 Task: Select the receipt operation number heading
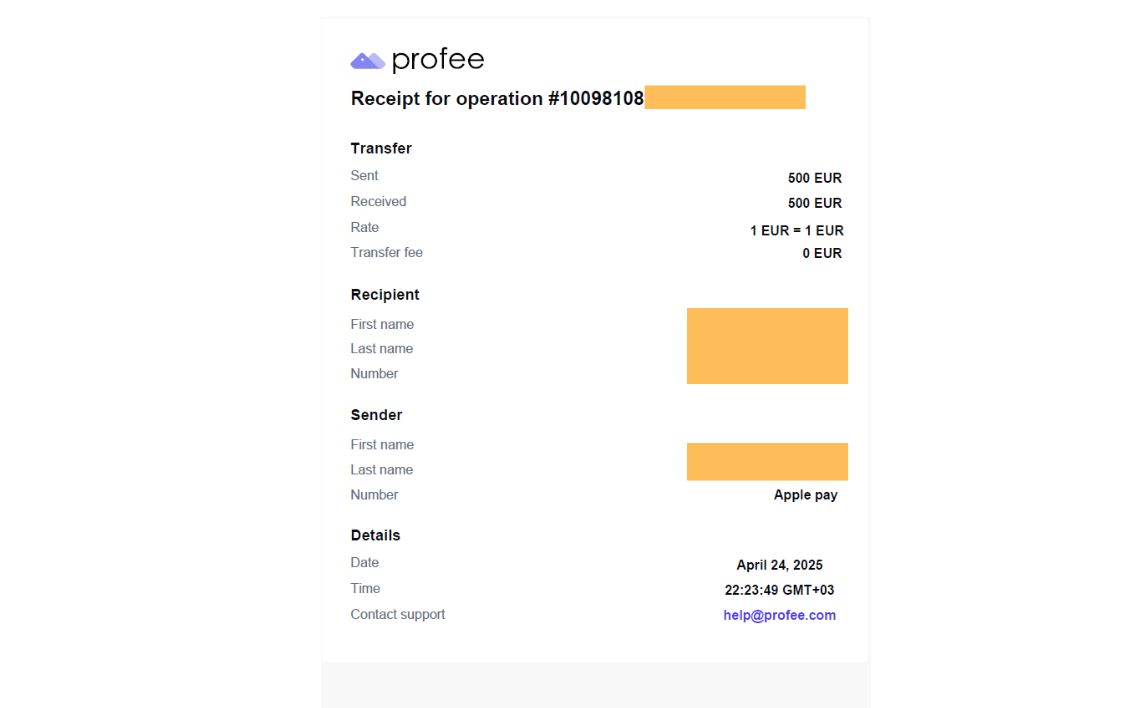[x=497, y=98]
